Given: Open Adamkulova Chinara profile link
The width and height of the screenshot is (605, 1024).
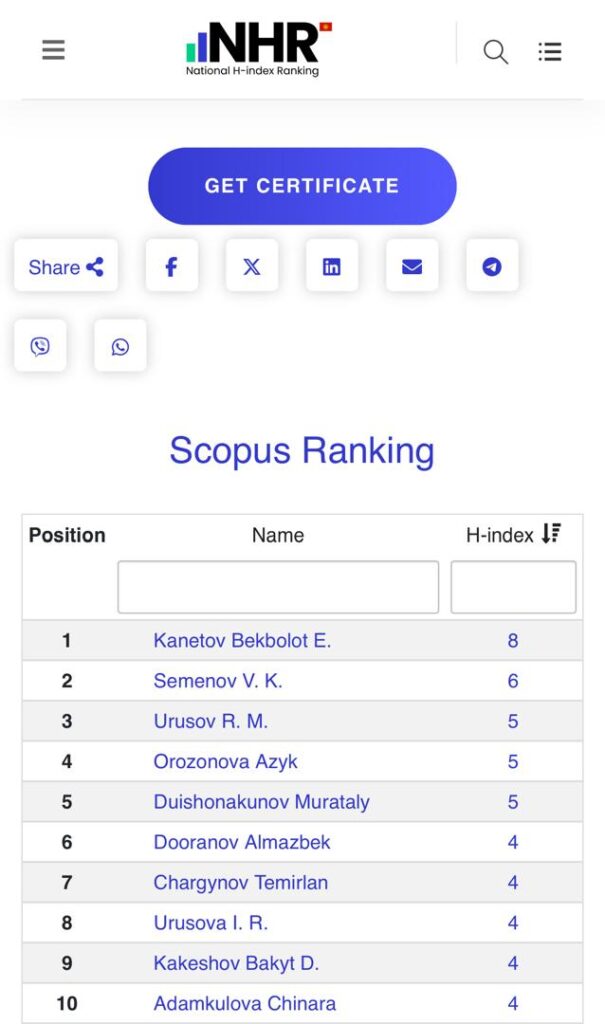Looking at the screenshot, I should [x=244, y=1003].
